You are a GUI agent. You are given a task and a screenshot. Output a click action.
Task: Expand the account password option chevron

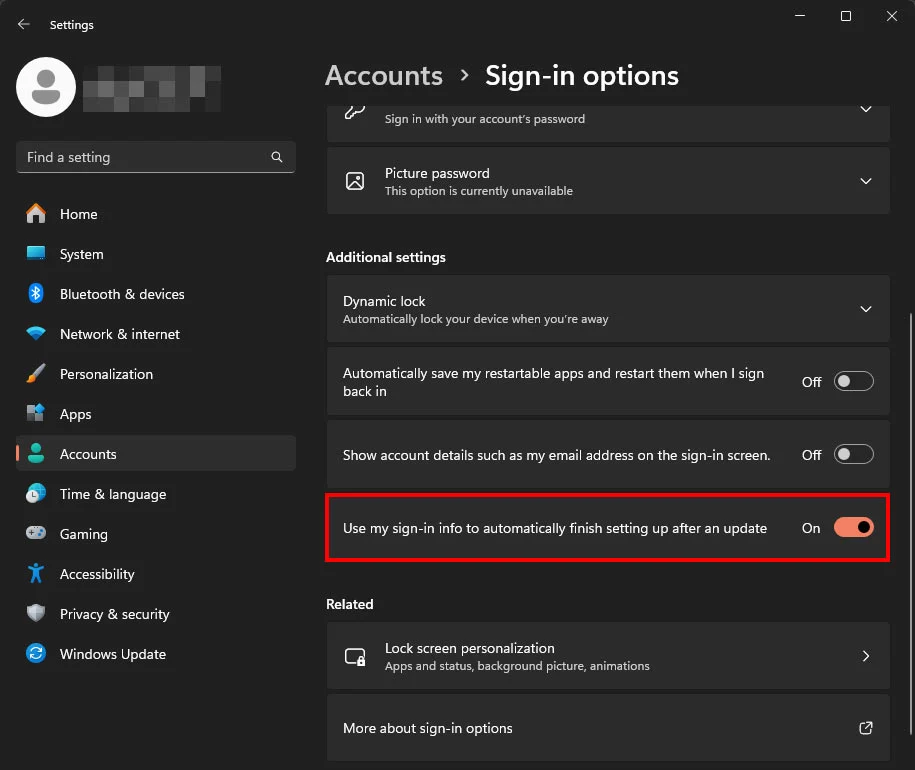click(866, 109)
